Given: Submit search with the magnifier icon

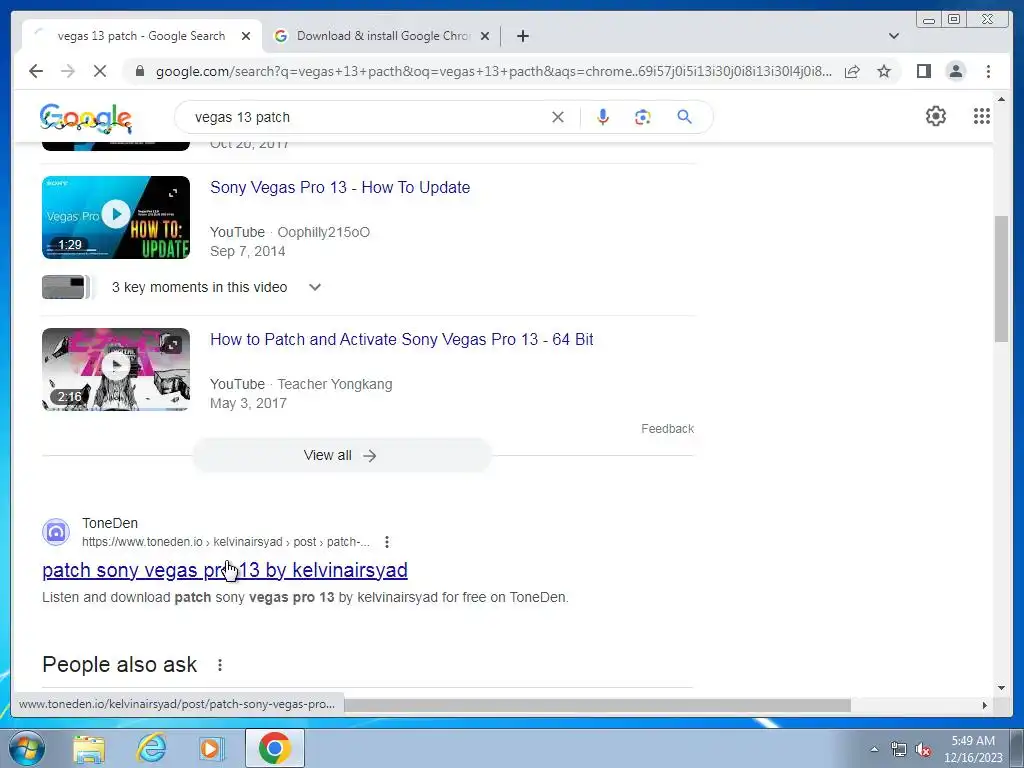Looking at the screenshot, I should point(684,118).
